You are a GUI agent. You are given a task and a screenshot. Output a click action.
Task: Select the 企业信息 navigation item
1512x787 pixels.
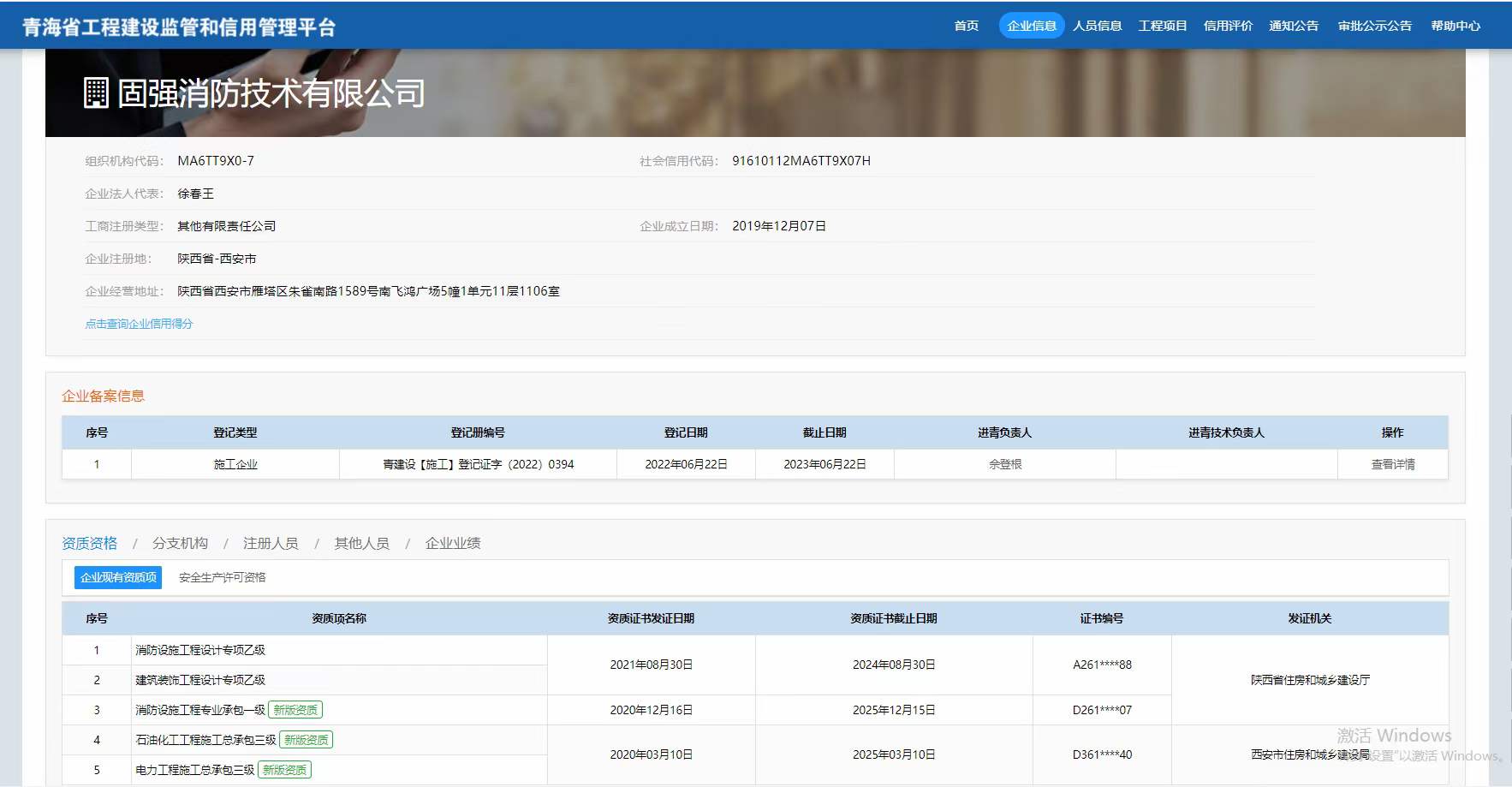pyautogui.click(x=1031, y=26)
